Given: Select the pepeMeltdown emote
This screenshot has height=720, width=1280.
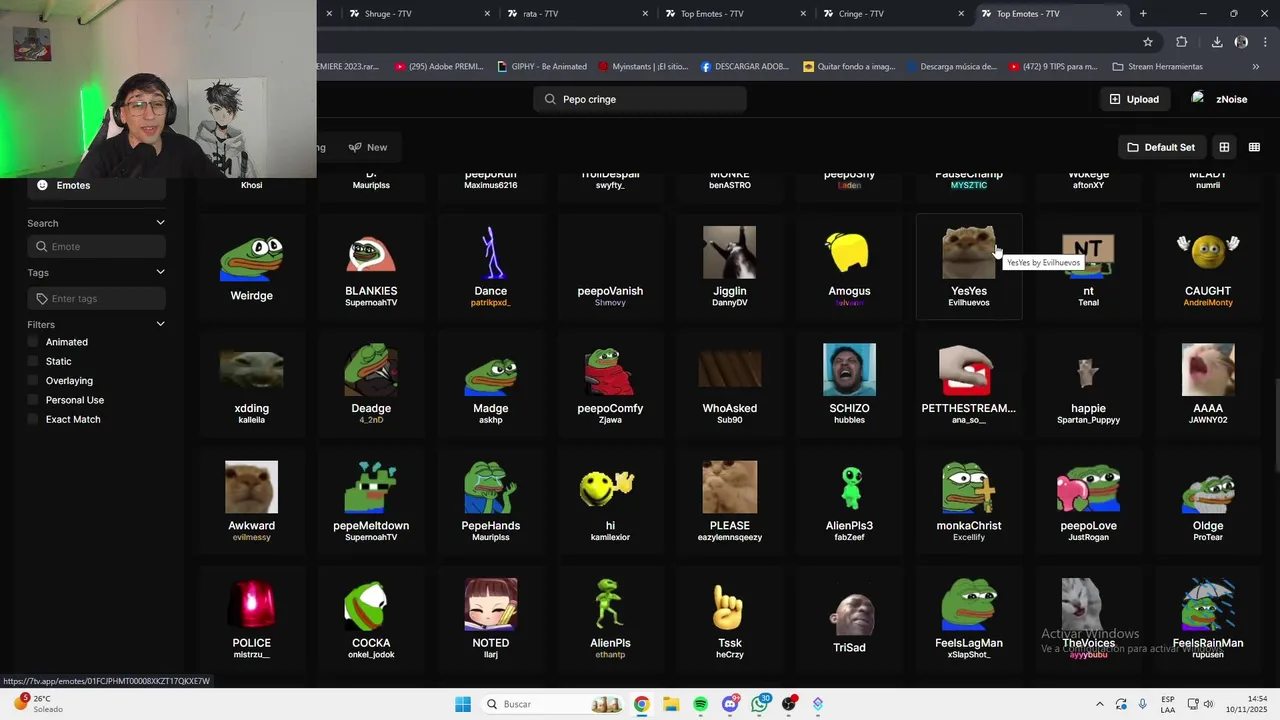Looking at the screenshot, I should 371,500.
